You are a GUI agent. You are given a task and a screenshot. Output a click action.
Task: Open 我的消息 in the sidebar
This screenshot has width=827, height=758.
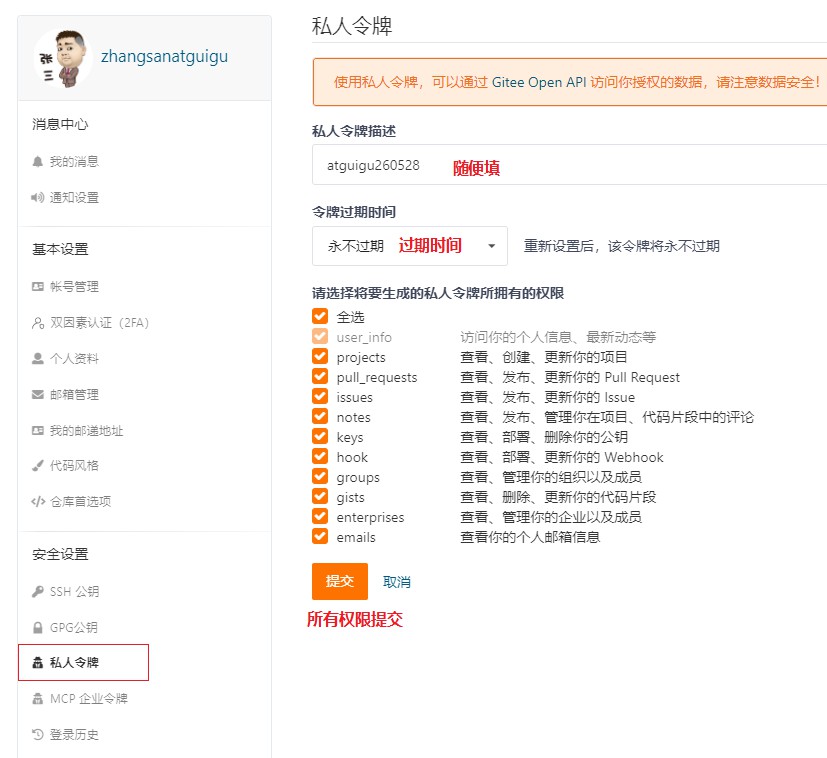74,161
